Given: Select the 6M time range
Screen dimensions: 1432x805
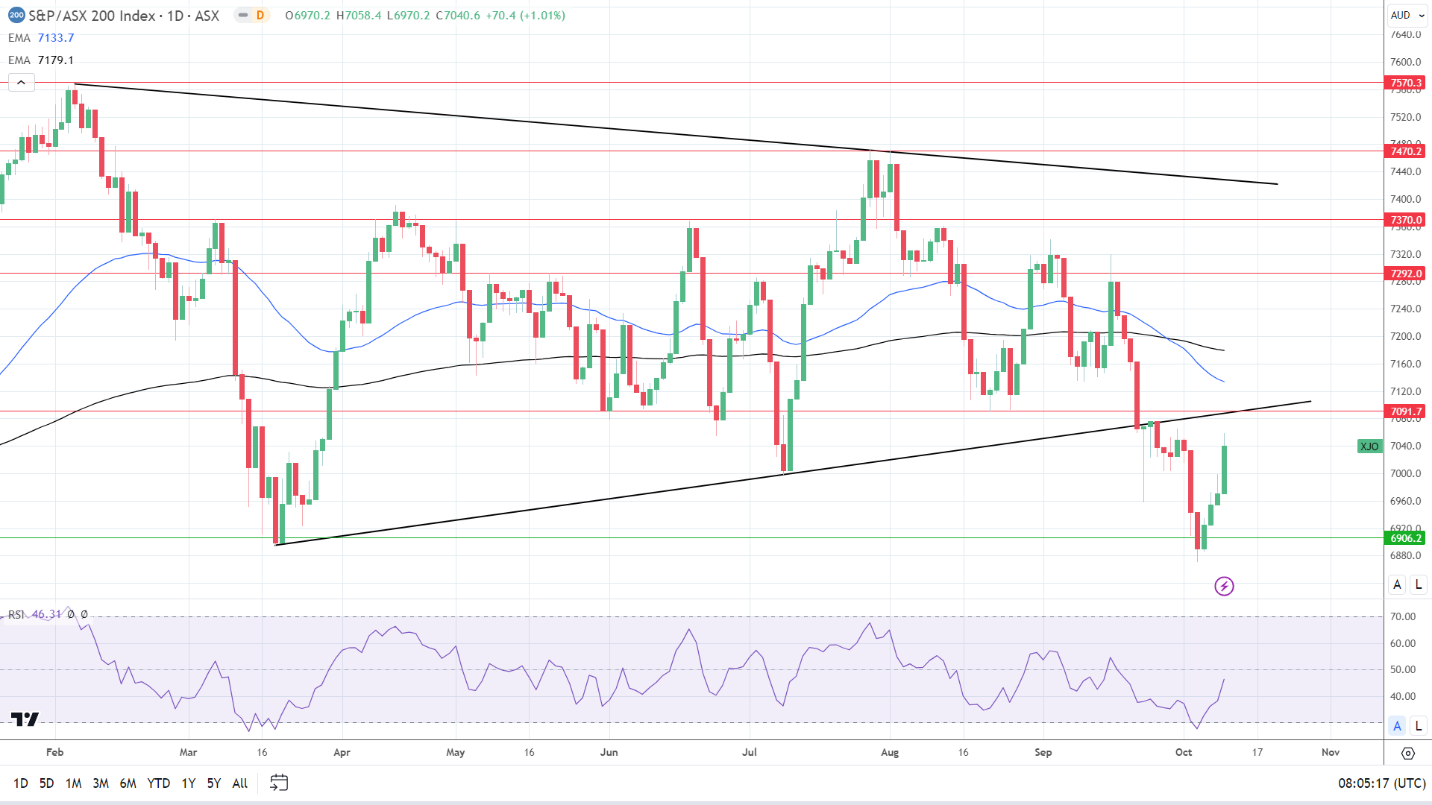Looking at the screenshot, I should click(x=128, y=783).
